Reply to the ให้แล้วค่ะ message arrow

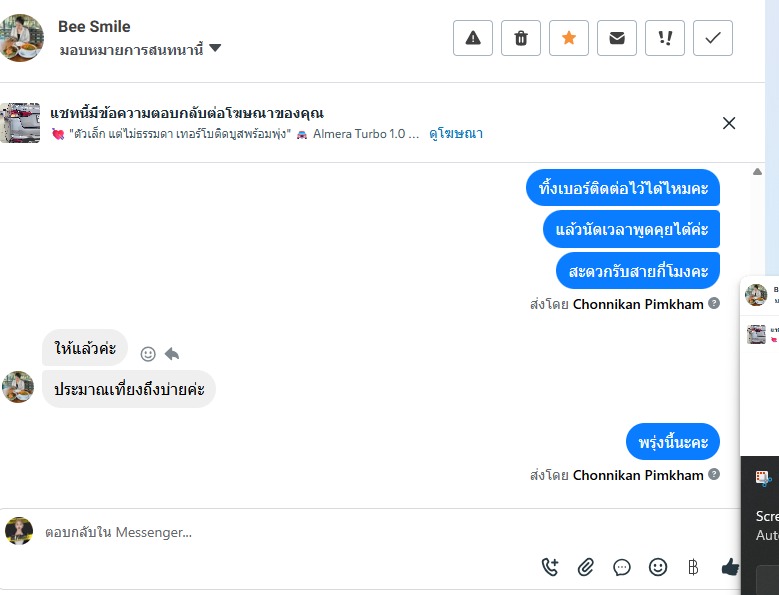click(x=172, y=353)
